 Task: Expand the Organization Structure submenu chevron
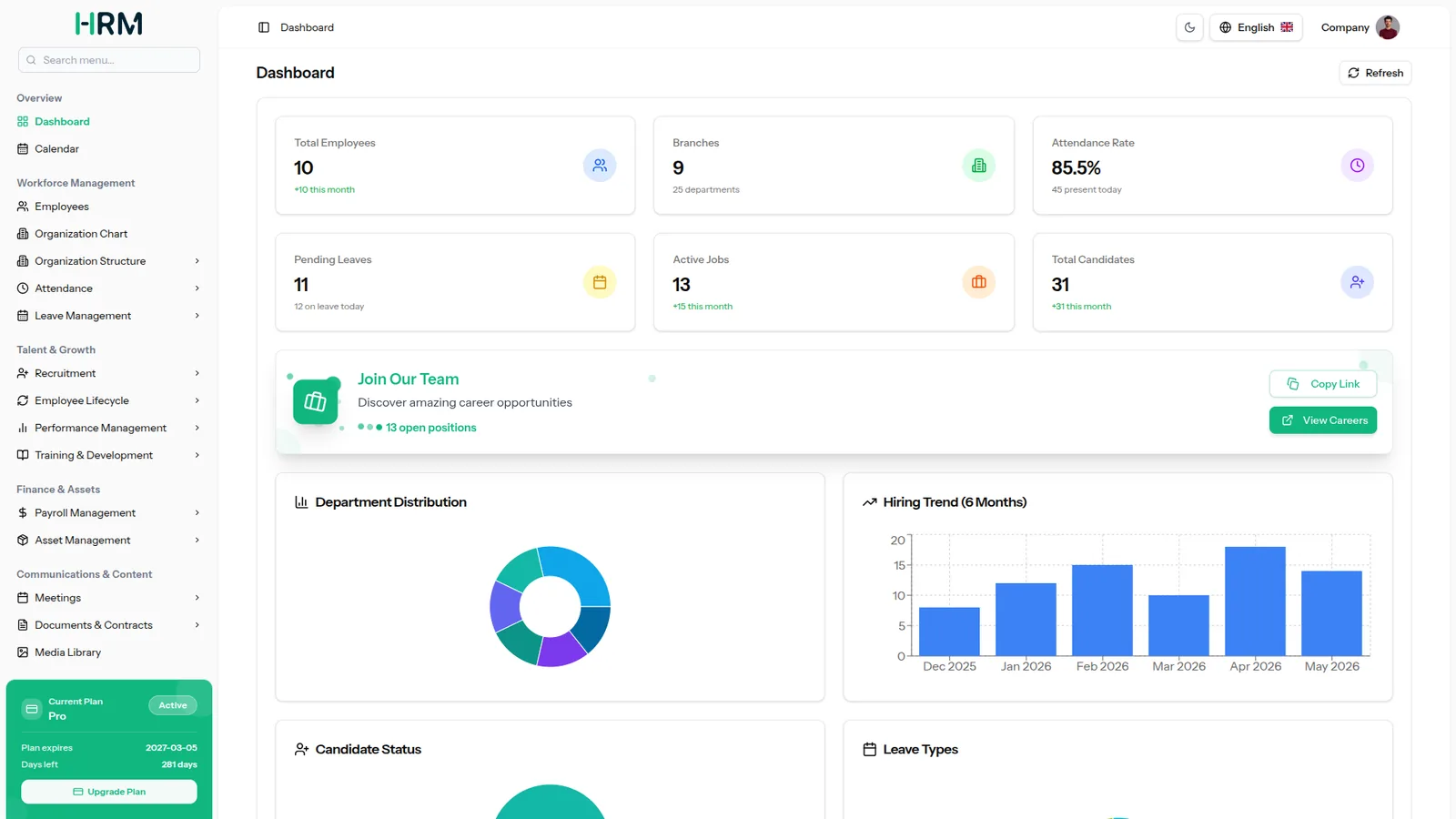pos(197,261)
